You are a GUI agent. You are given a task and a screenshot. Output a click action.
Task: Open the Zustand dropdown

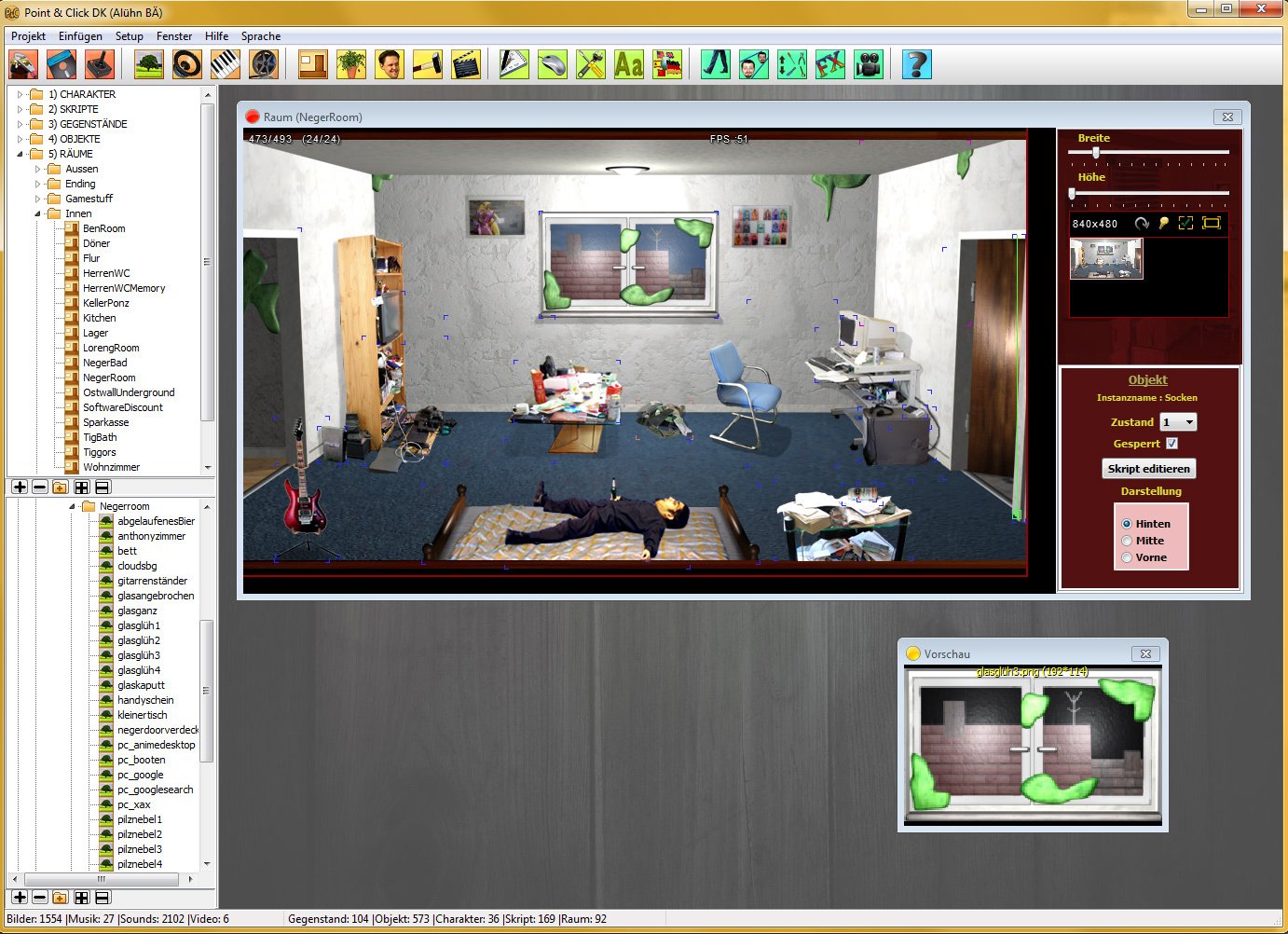click(1189, 421)
